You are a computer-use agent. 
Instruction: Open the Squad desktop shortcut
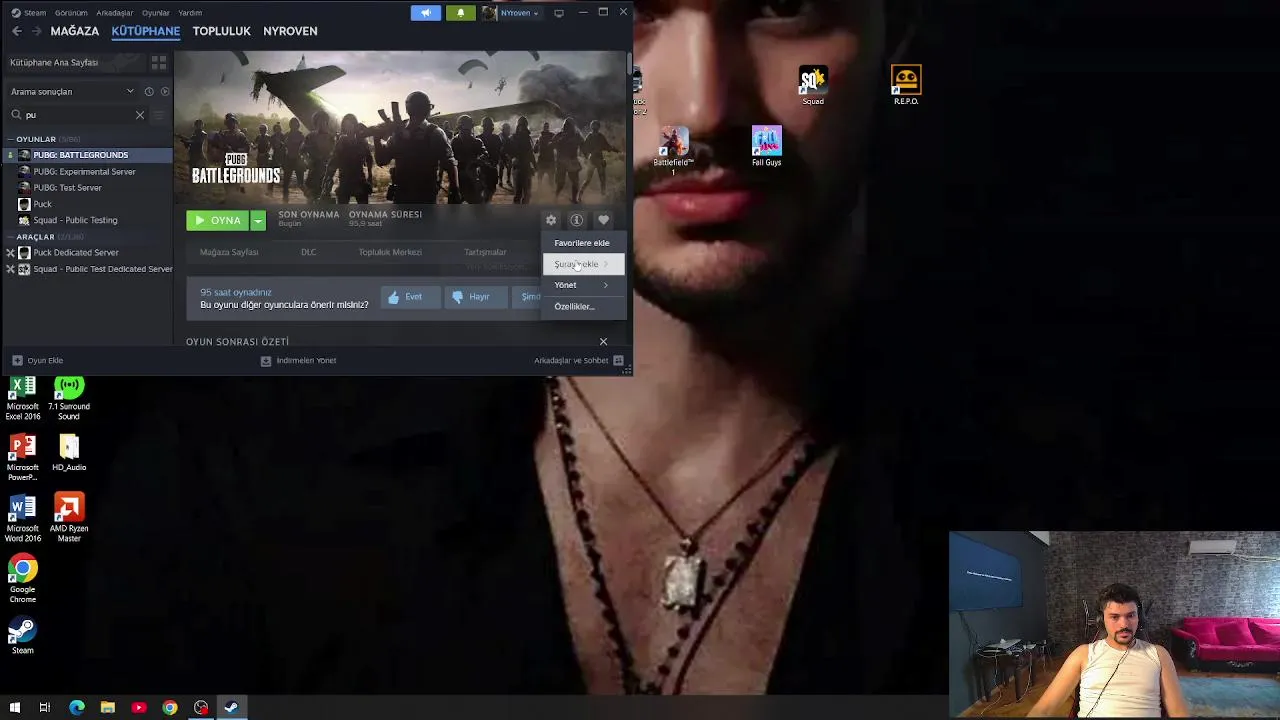(x=813, y=86)
